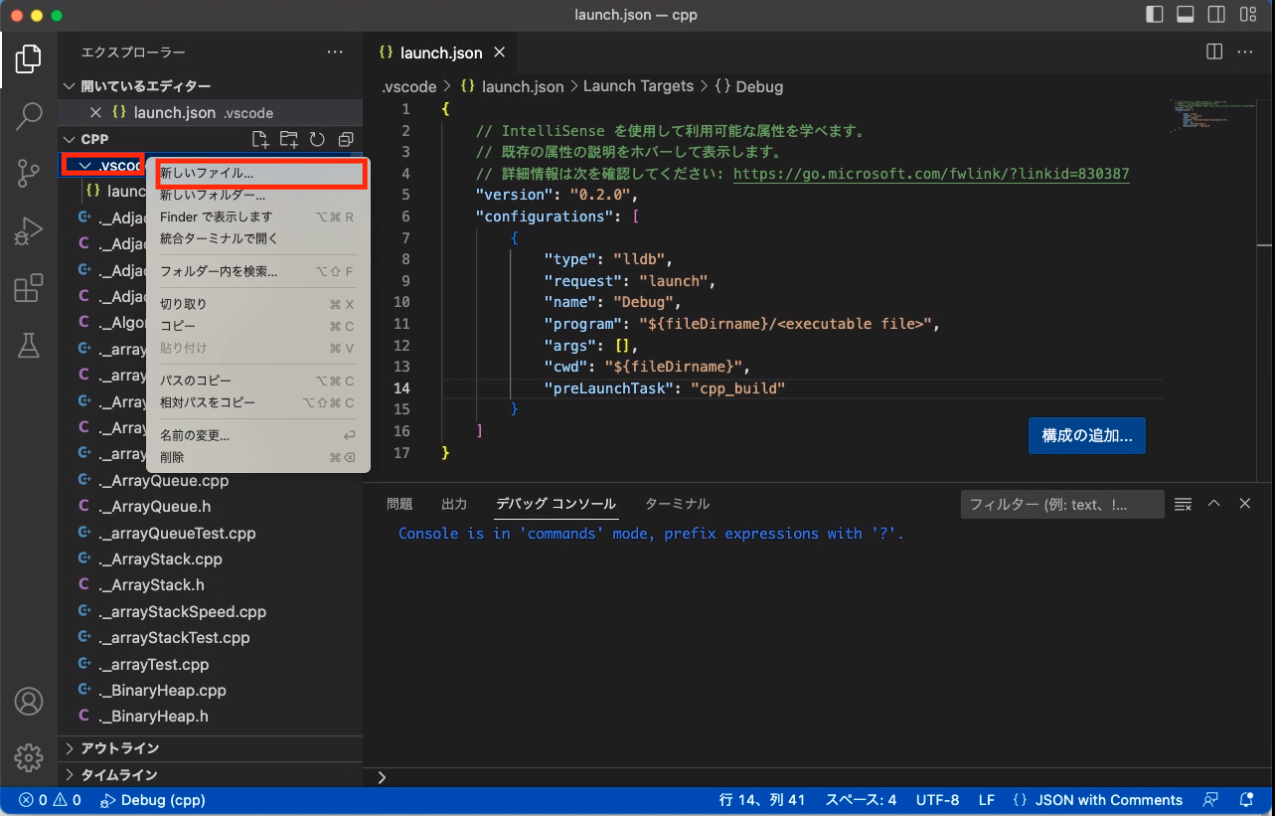Open the Testing flask view
Viewport: 1275px width, 816px height.
point(28,346)
